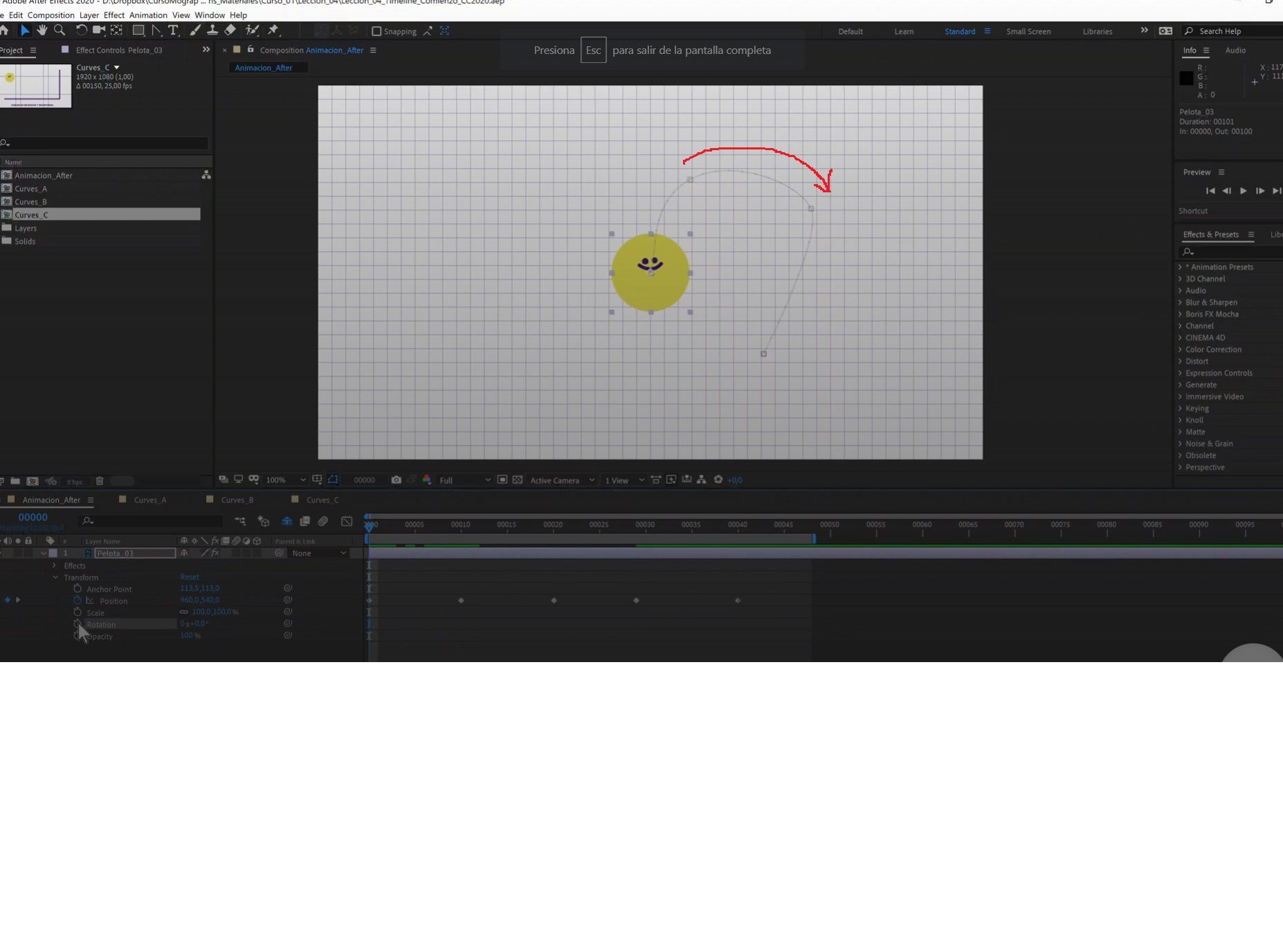Select the Puppet Pin tool

[x=273, y=30]
